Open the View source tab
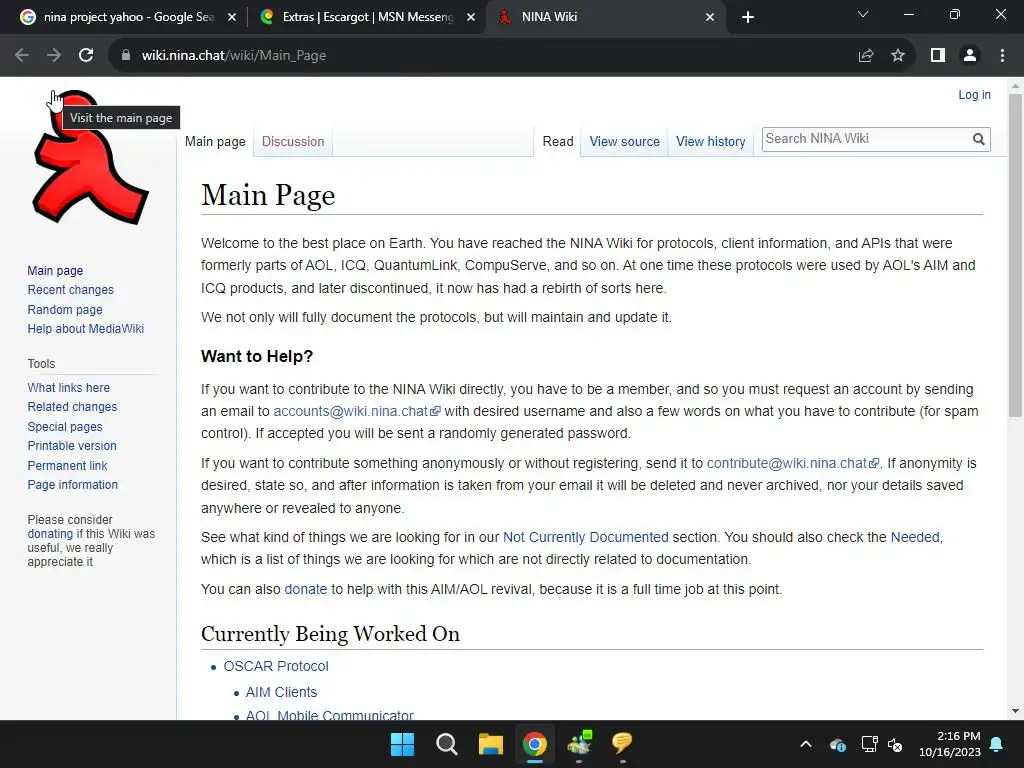Image resolution: width=1024 pixels, height=768 pixels. (624, 142)
